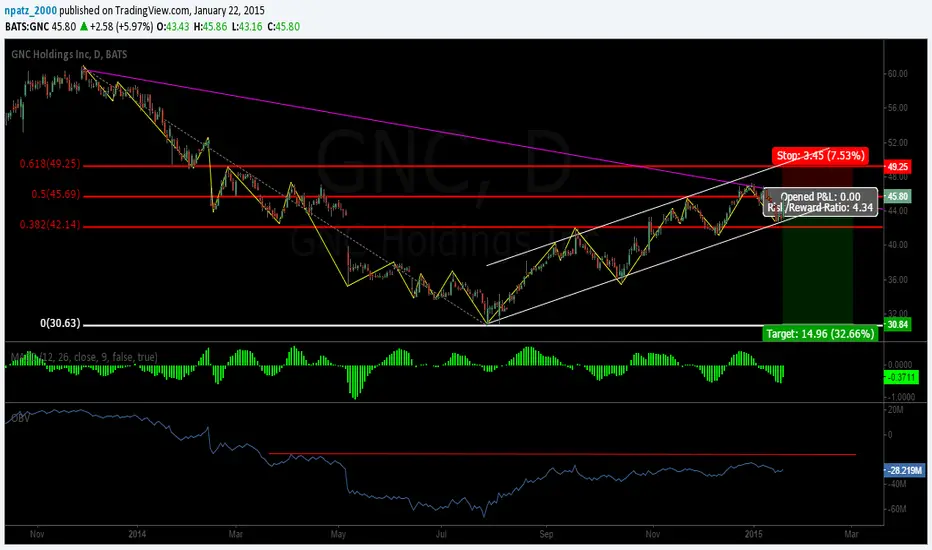Viewport: 932px width, 550px height.
Task: Click the 44.00 price axis label
Action: coord(898,210)
